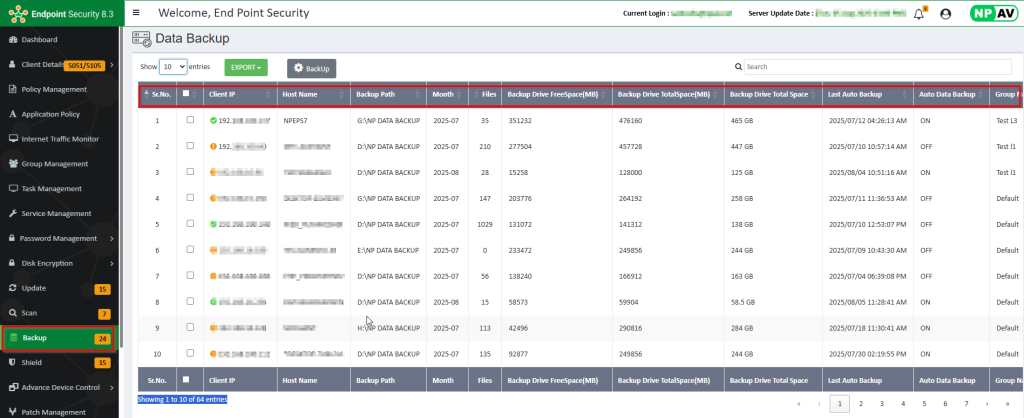Check the checkbox for row 5
Viewport: 1024px width, 418px height.
coord(190,224)
